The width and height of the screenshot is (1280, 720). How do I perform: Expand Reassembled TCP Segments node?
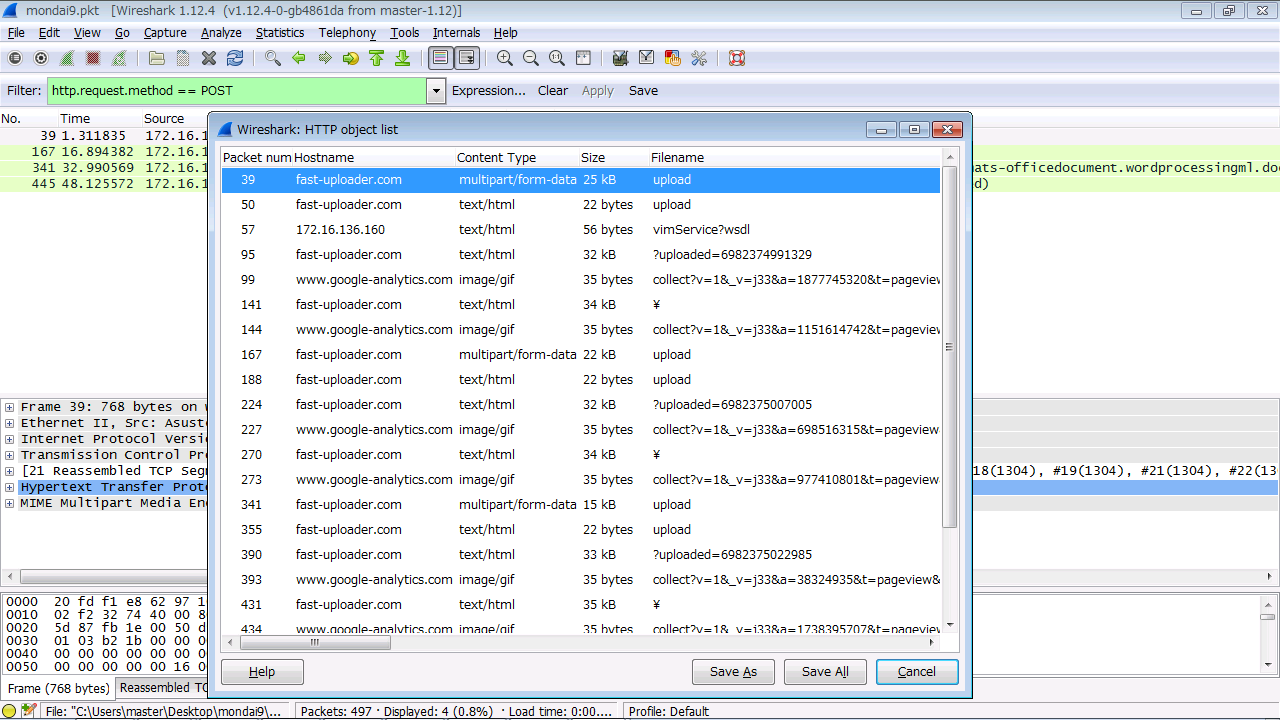point(10,471)
